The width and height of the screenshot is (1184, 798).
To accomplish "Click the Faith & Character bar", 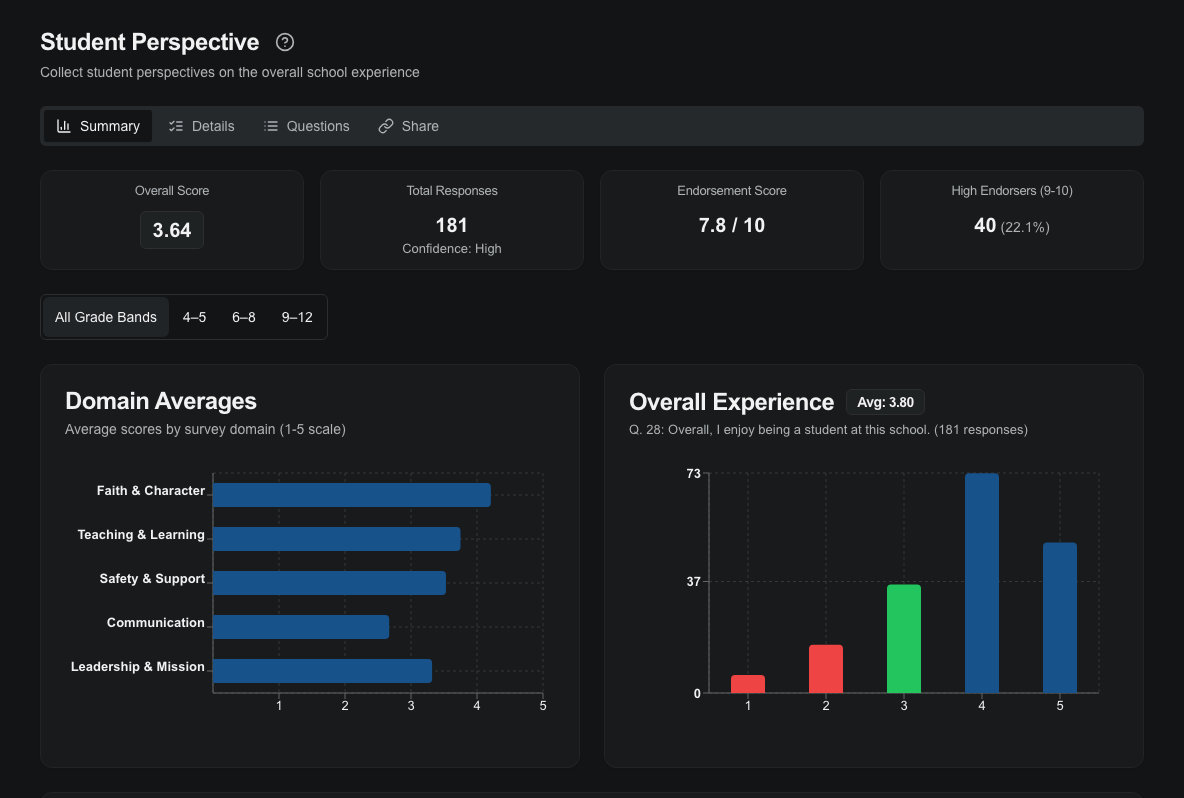I will 352,495.
